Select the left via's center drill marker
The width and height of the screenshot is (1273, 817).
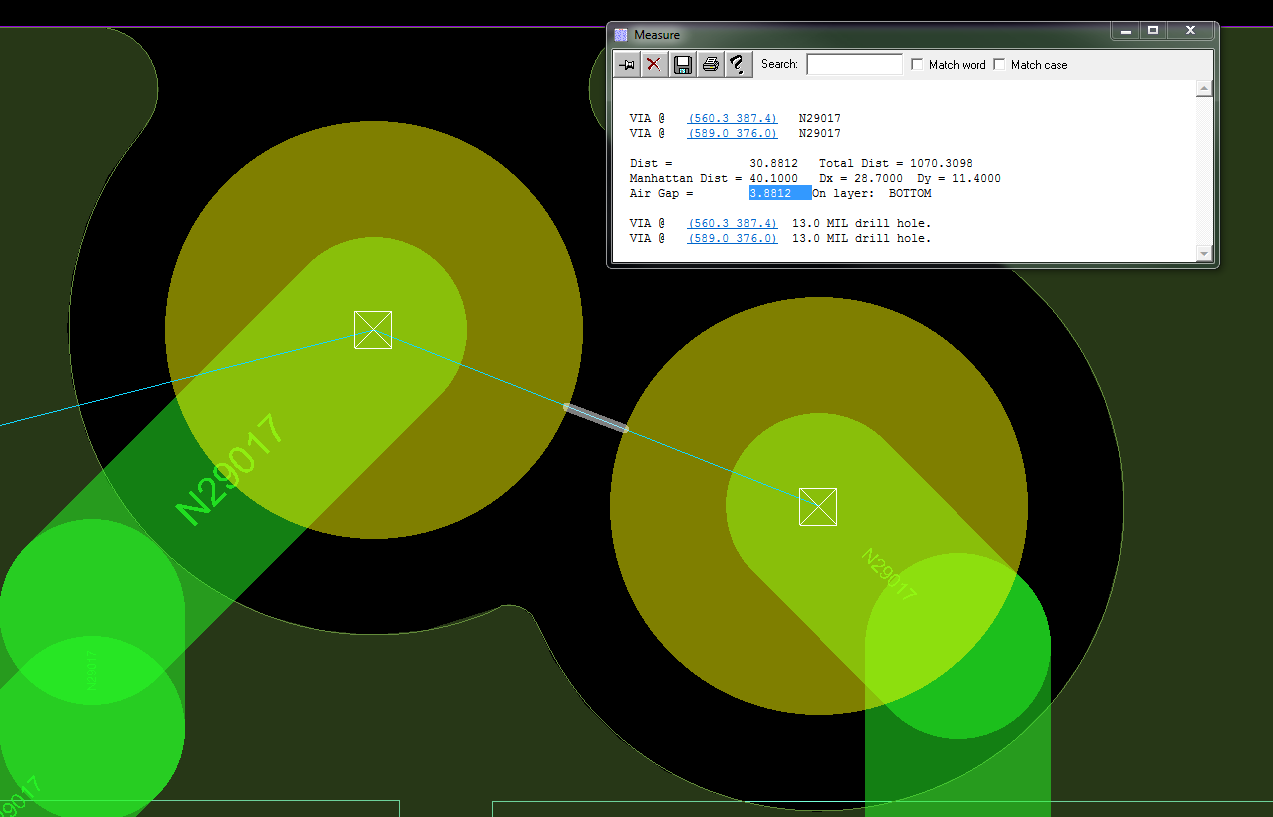373,330
